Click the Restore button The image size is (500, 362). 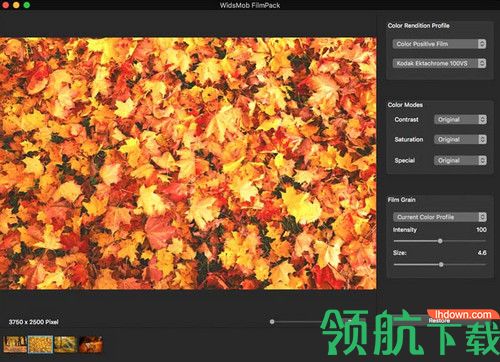pos(439,320)
